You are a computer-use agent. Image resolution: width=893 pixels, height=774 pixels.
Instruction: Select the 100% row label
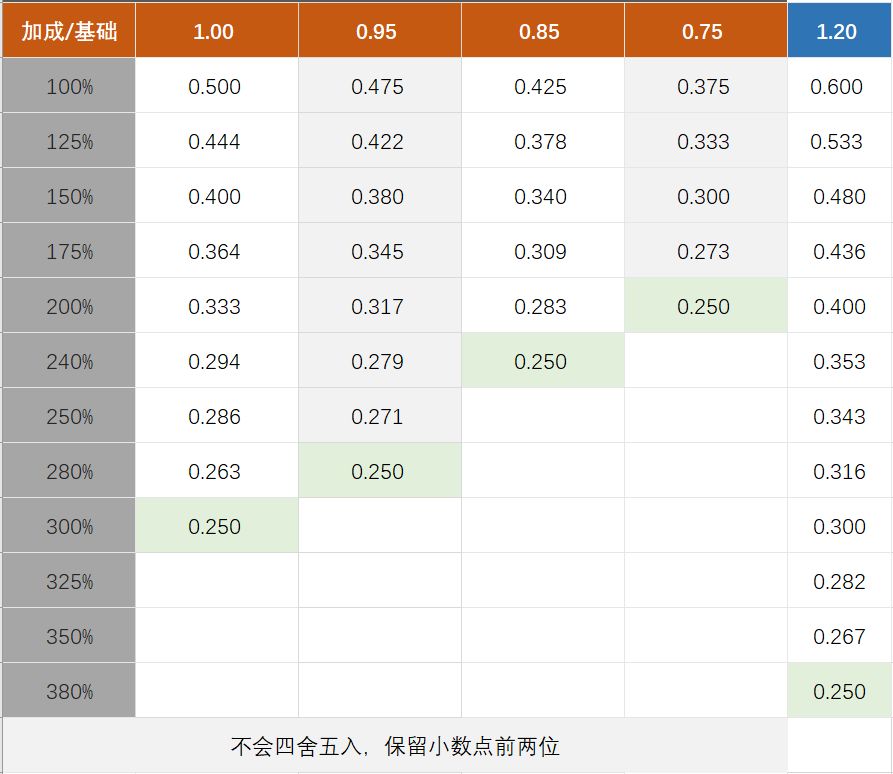[x=69, y=87]
